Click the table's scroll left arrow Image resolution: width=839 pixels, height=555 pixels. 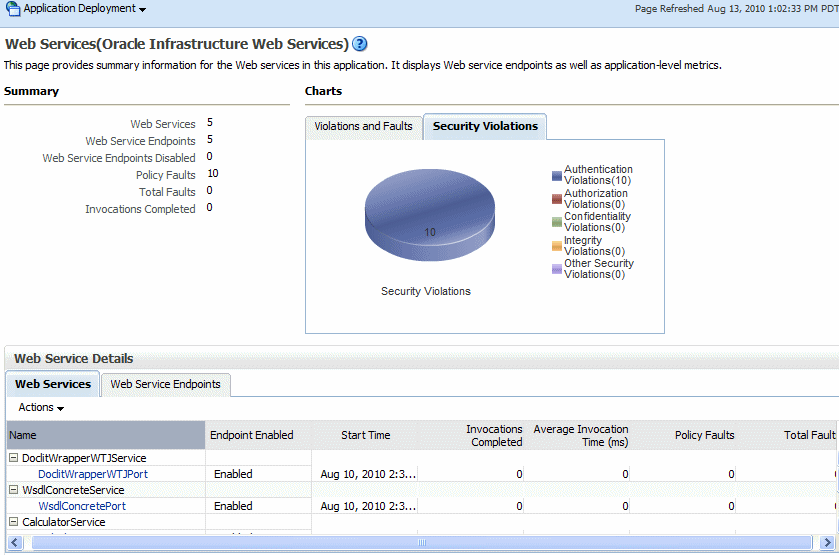14,543
